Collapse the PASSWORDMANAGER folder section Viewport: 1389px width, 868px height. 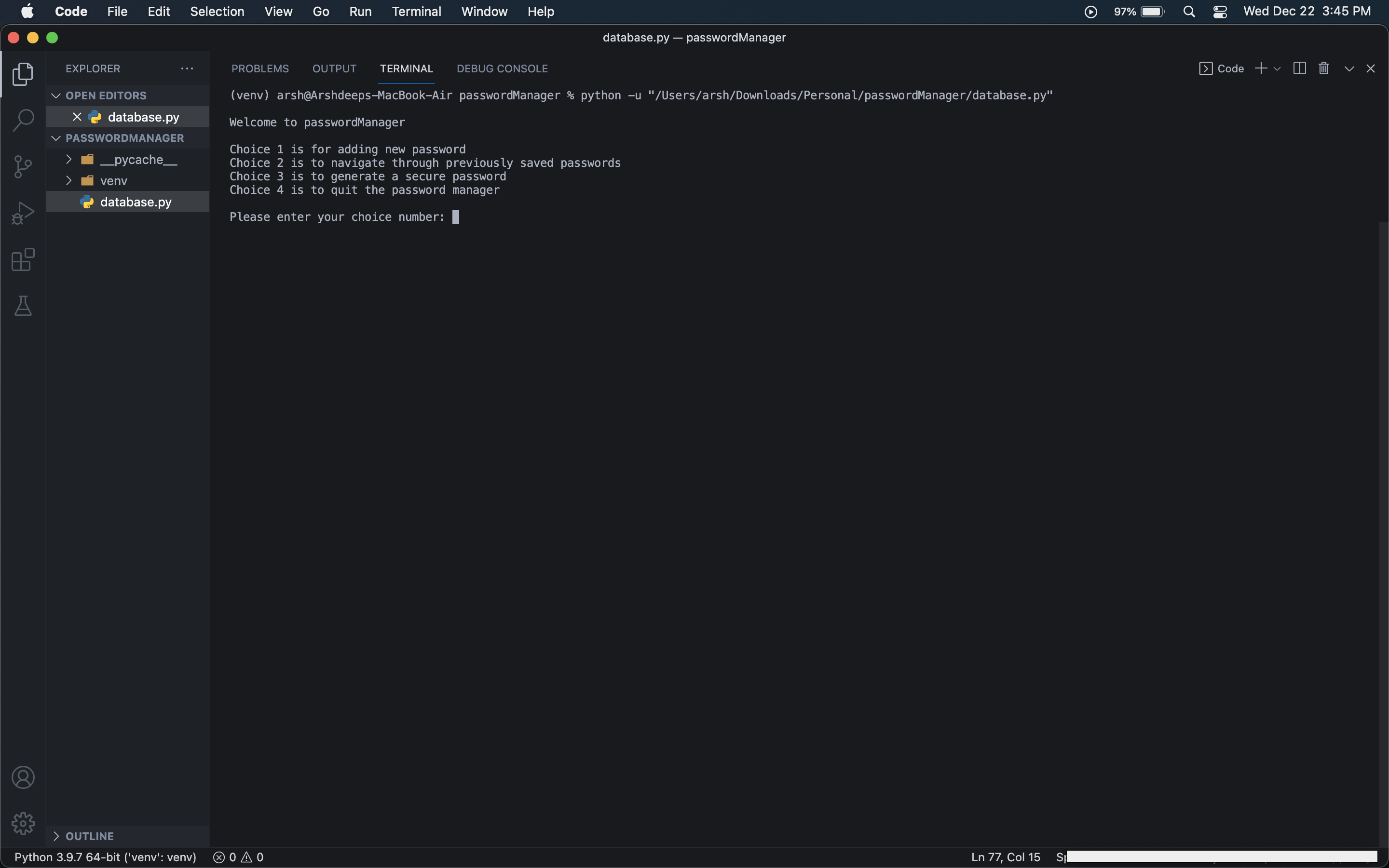[55, 138]
